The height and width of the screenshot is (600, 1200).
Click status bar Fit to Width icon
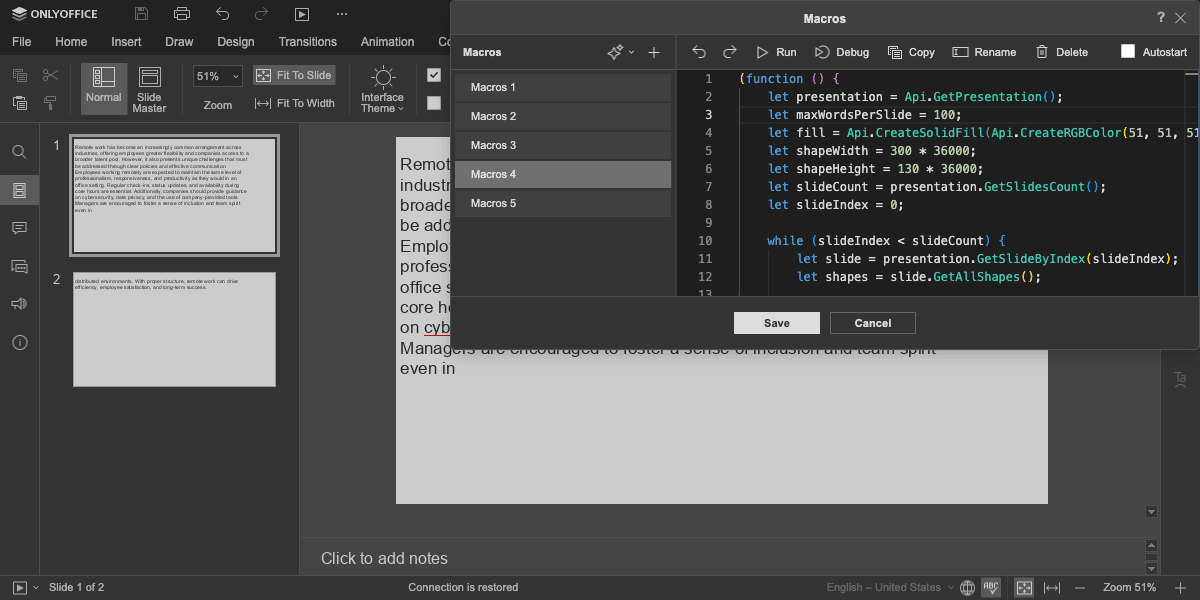[x=1052, y=588]
